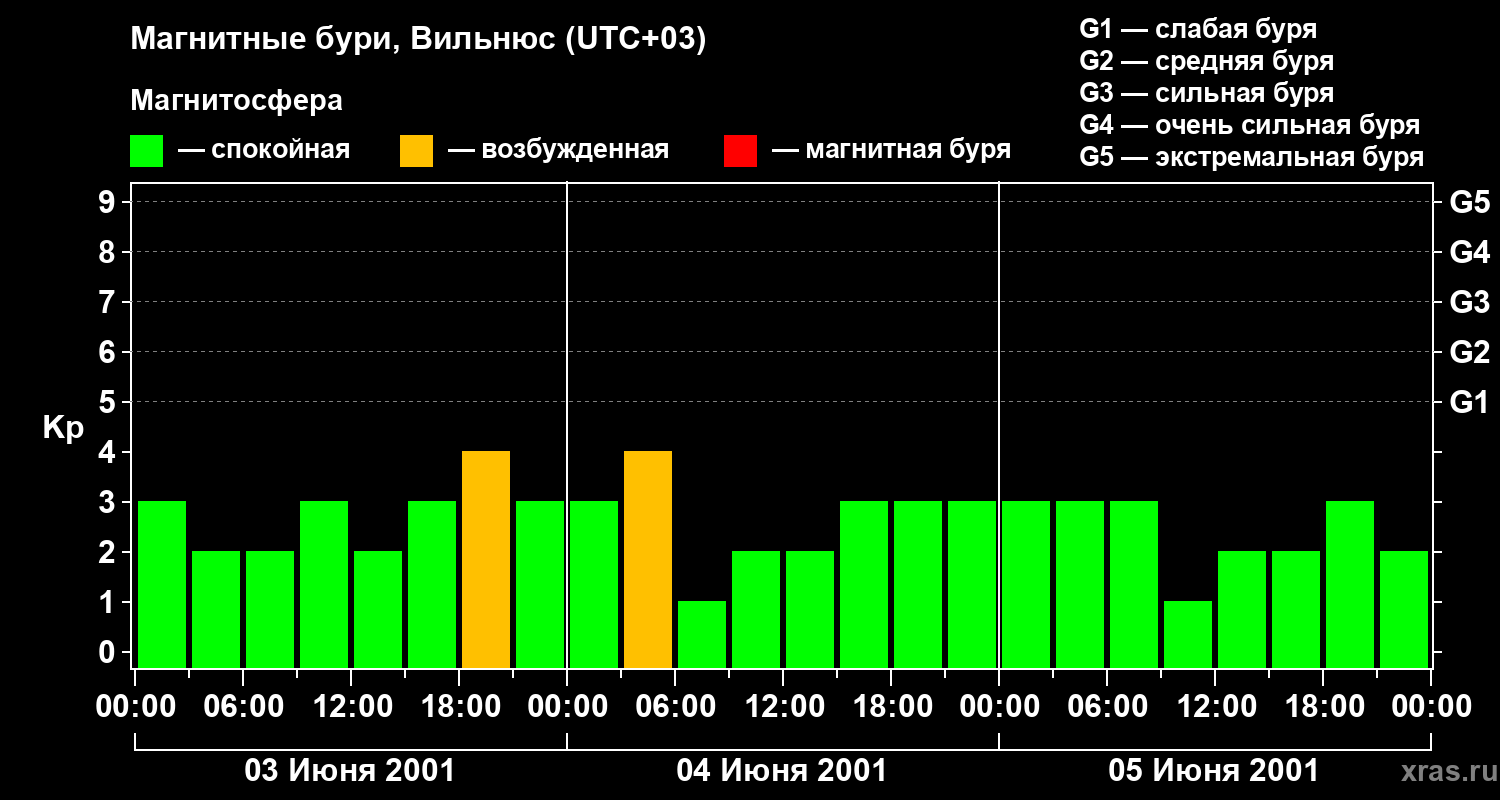This screenshot has width=1500, height=800.
Task: Select the 18:00–21:00 Kp 3 bar on 05 Июня
Action: [1350, 584]
